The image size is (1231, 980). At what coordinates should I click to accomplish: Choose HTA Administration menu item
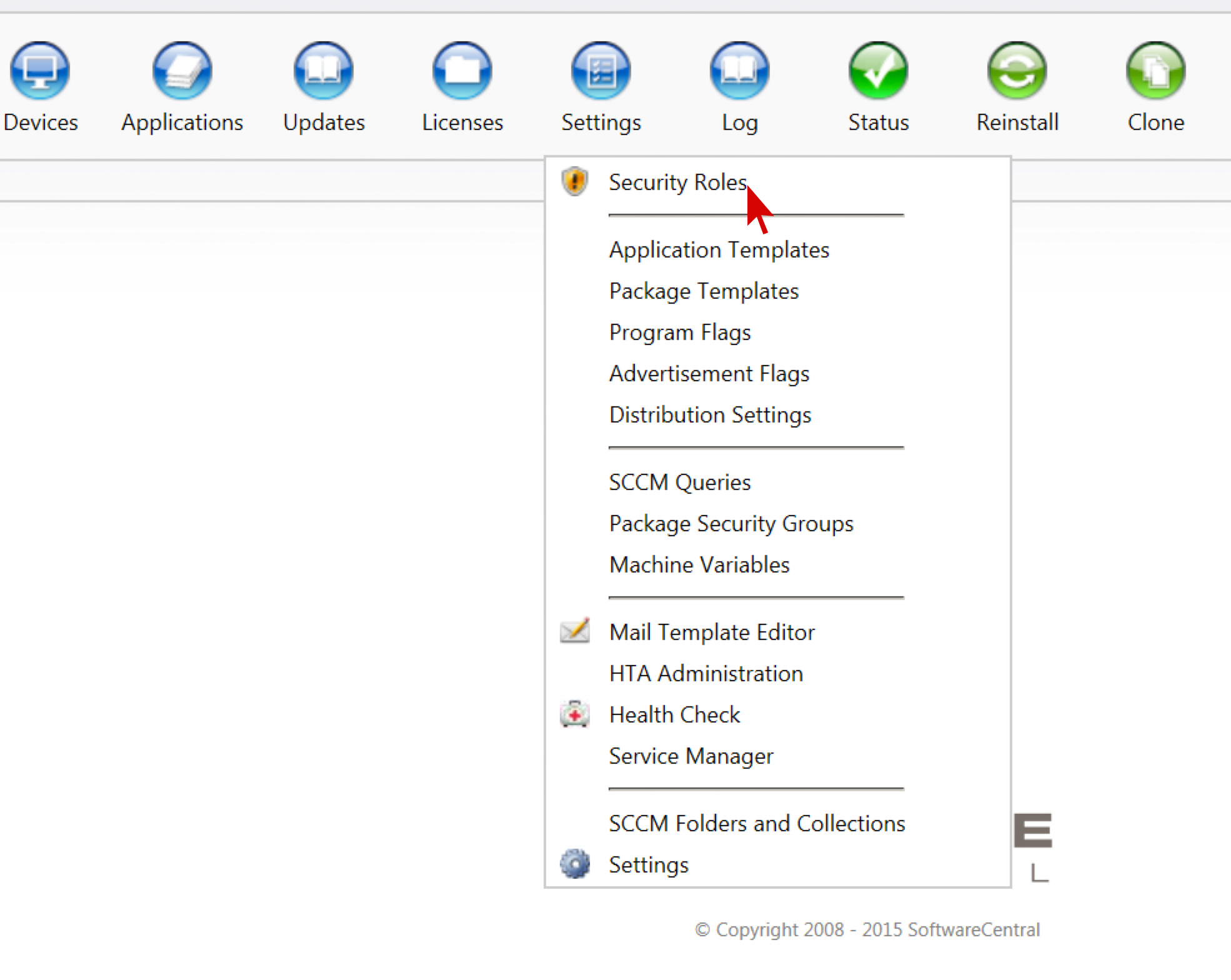tap(706, 674)
